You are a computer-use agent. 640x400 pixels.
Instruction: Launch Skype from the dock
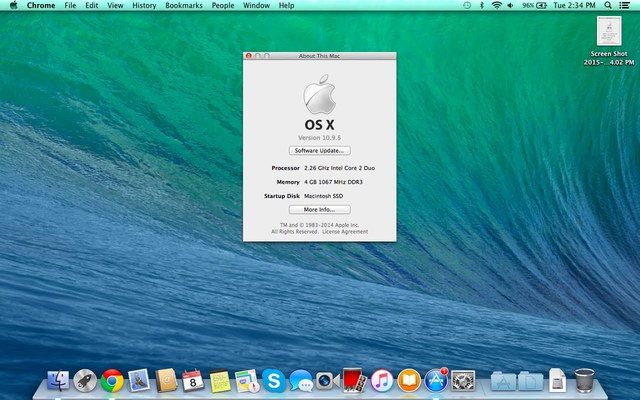tap(274, 380)
